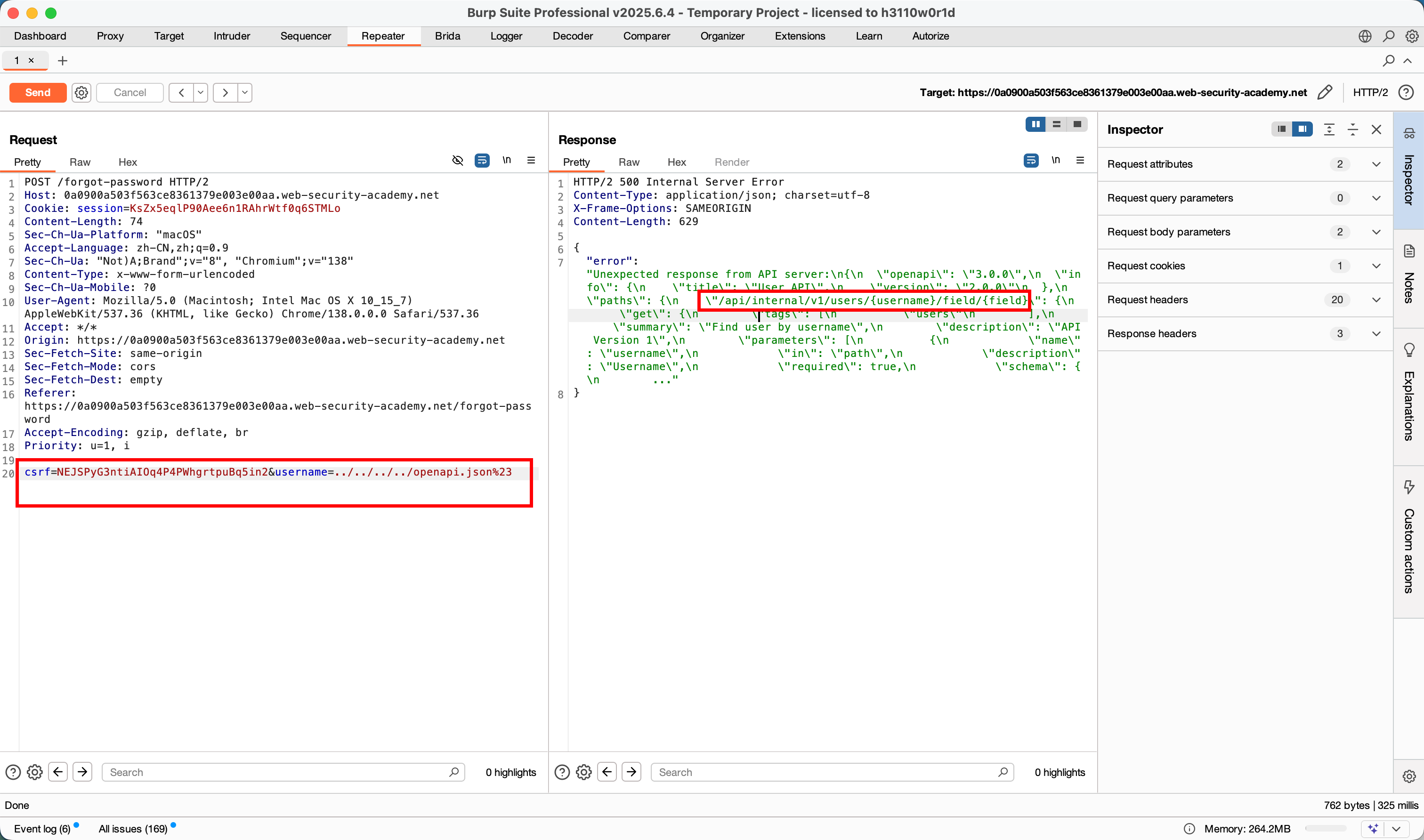Image resolution: width=1424 pixels, height=840 pixels.
Task: Click the AI sparkle icon in status bar
Action: click(1373, 829)
